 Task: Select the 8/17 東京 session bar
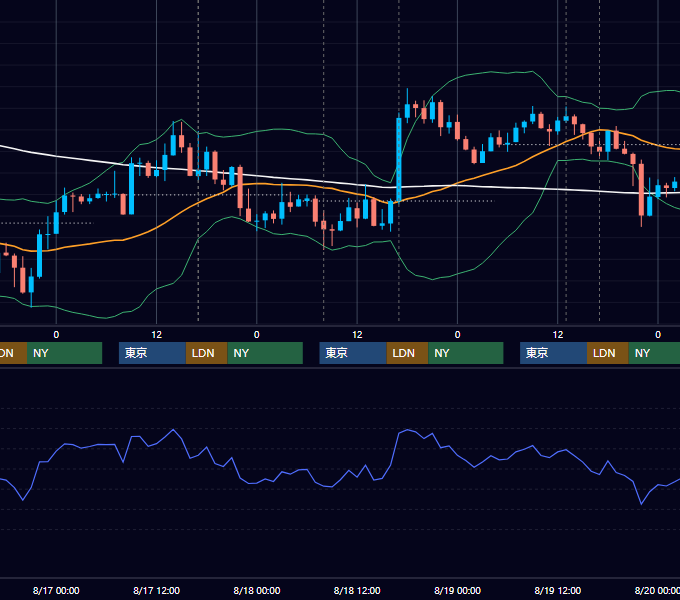pyautogui.click(x=152, y=353)
